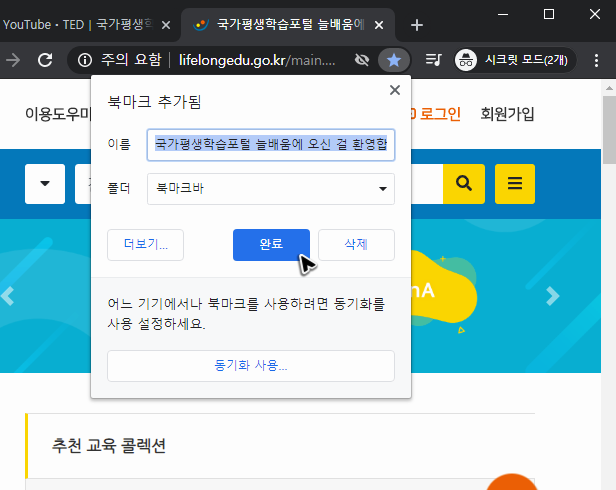
Task: Reload the page with the refresh icon
Action: (x=45, y=60)
